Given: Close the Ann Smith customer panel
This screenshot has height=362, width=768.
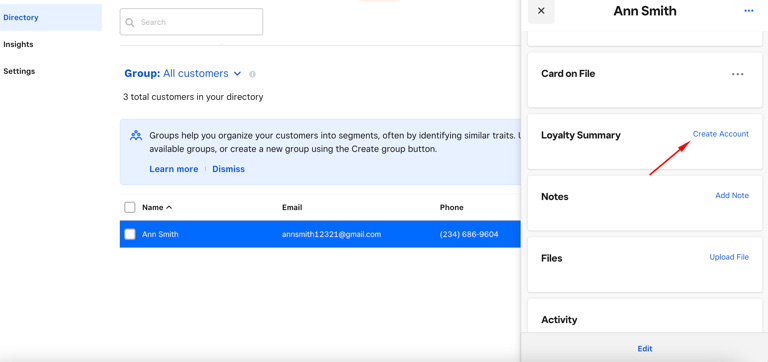Looking at the screenshot, I should click(x=541, y=11).
